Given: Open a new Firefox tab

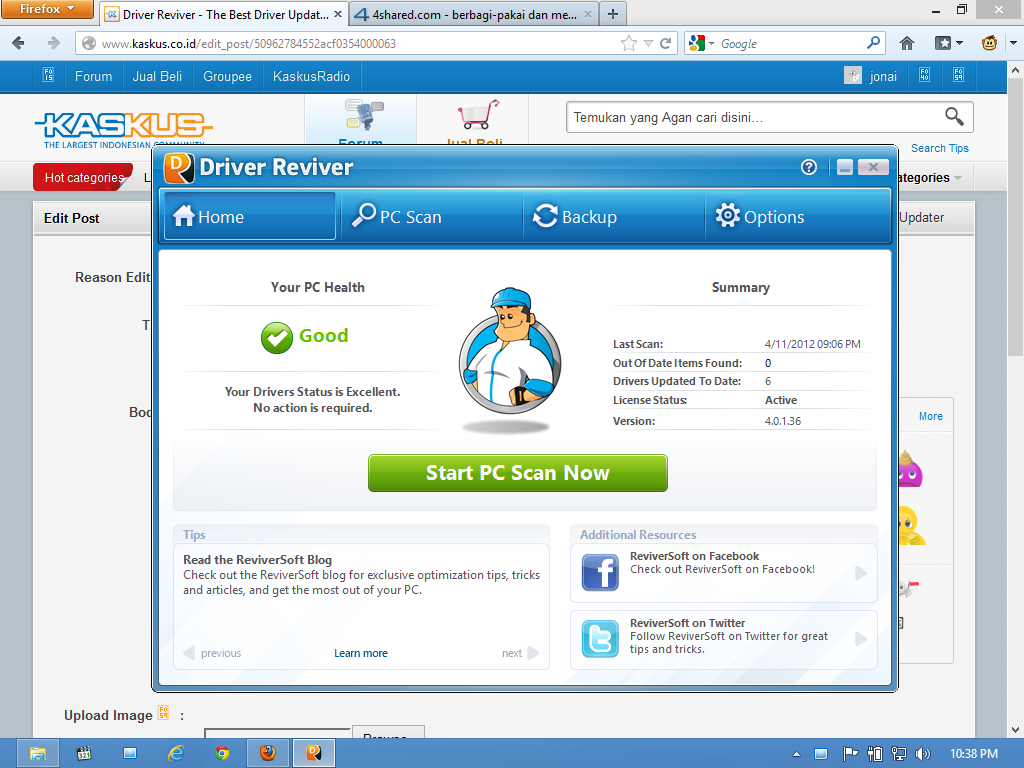Looking at the screenshot, I should [613, 14].
